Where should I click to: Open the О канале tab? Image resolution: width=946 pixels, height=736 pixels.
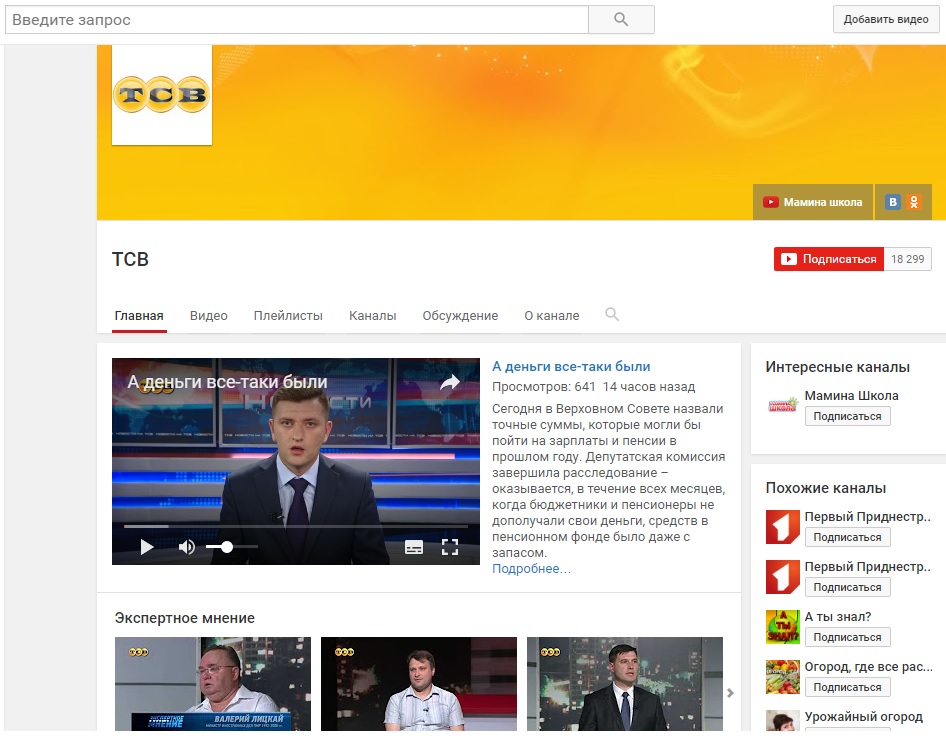pyautogui.click(x=551, y=316)
